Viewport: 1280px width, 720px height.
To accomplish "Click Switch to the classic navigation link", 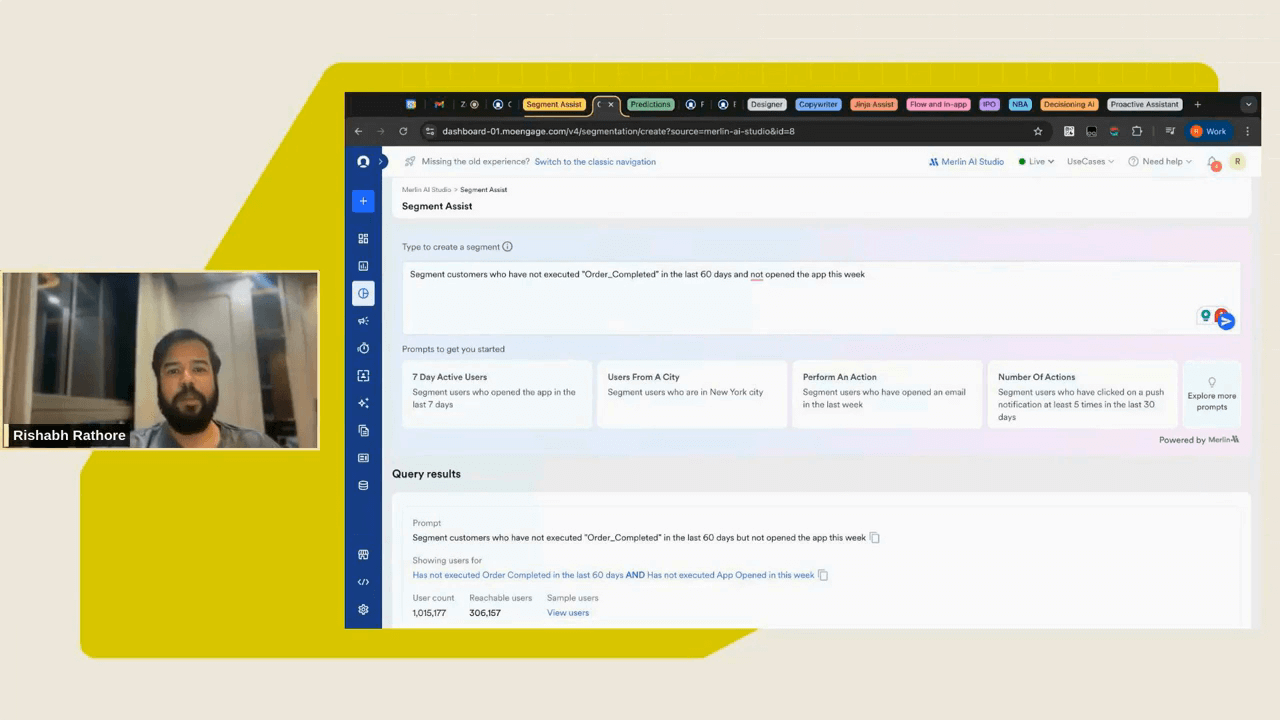I will 595,162.
